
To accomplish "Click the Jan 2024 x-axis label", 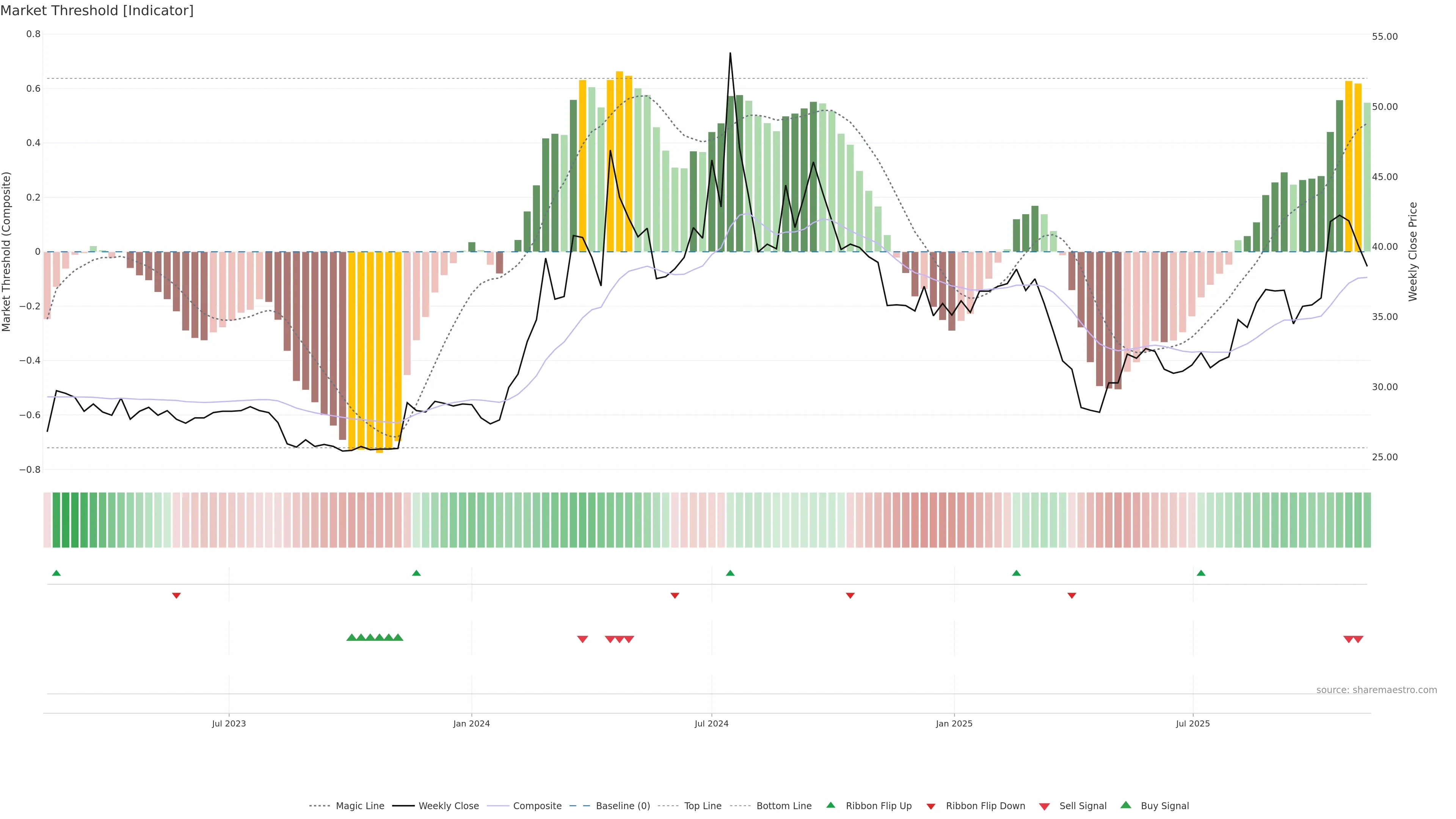I will 471,723.
